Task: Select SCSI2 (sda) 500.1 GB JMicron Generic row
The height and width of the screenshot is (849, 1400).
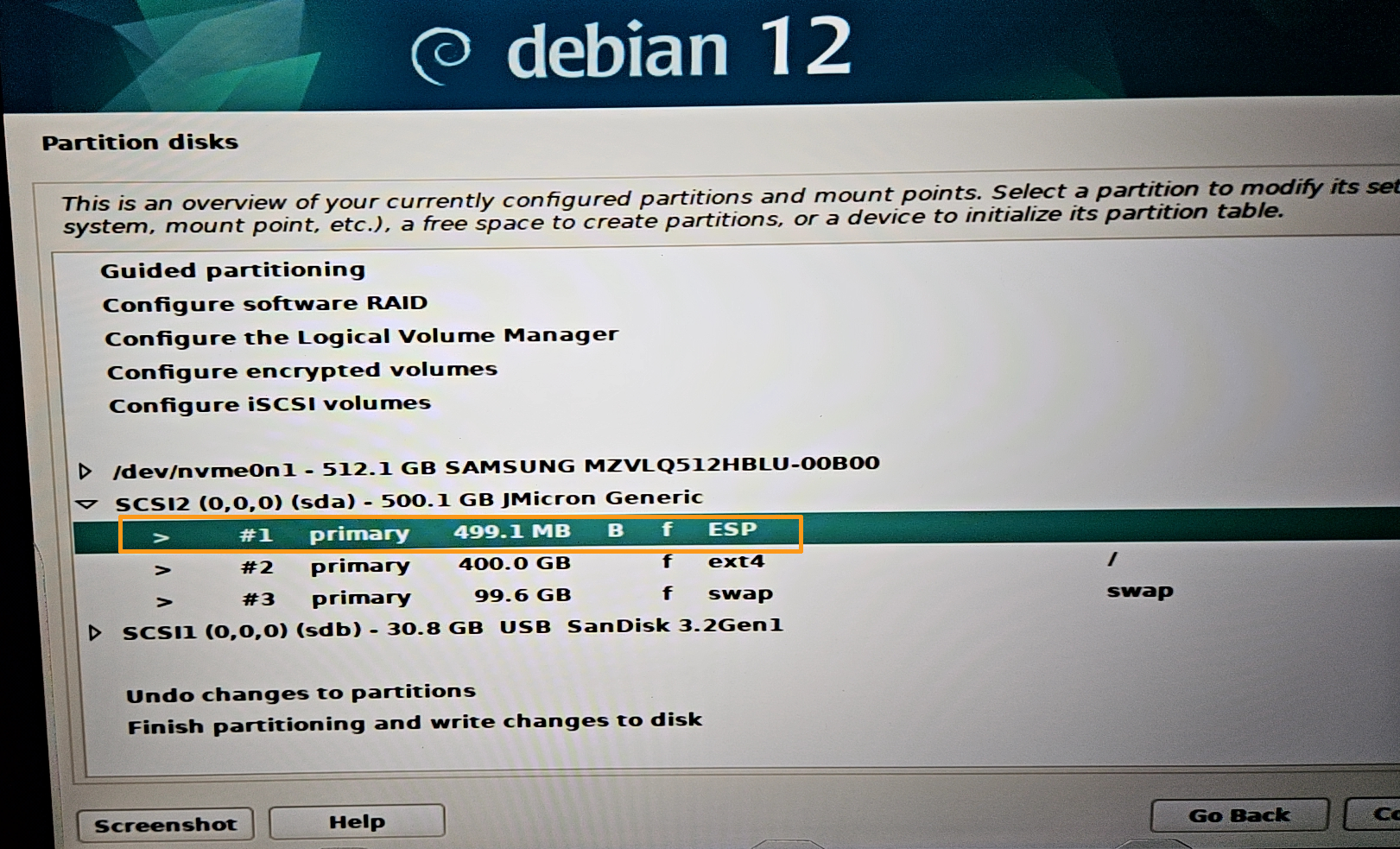Action: click(x=409, y=500)
